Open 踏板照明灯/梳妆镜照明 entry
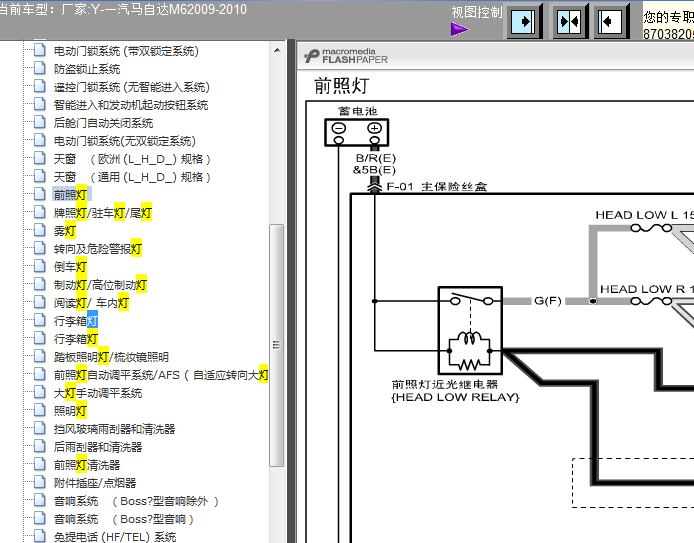This screenshot has height=543, width=694. [111, 357]
